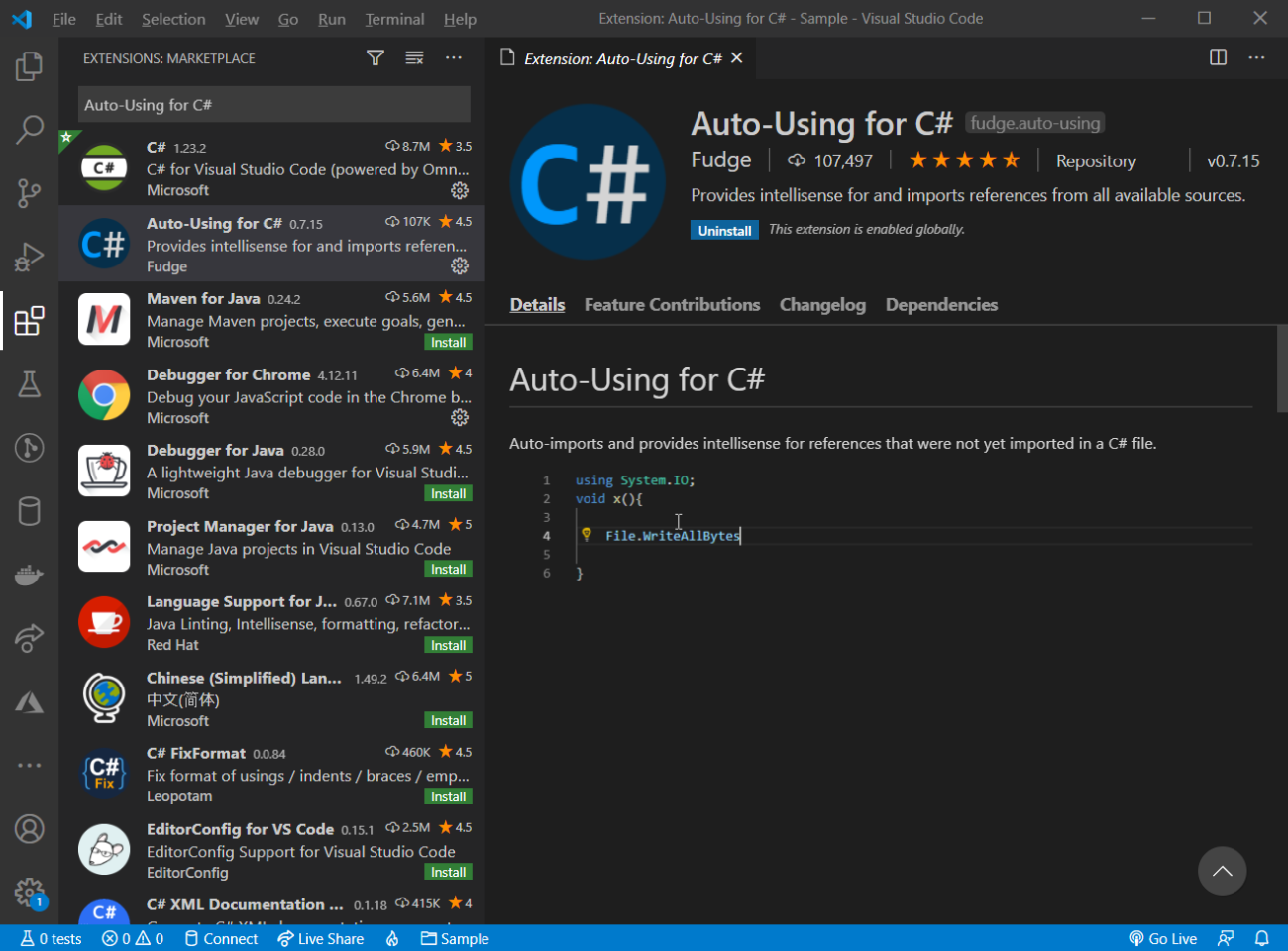The width and height of the screenshot is (1288, 951).
Task: Manage Auto-Using for C# via gear
Action: tap(460, 265)
